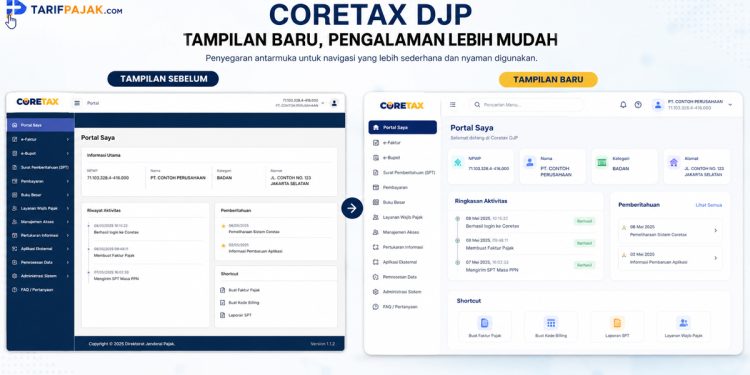Click Alamat card house icon in new view
Viewport: 750px width, 375px height.
[673, 162]
